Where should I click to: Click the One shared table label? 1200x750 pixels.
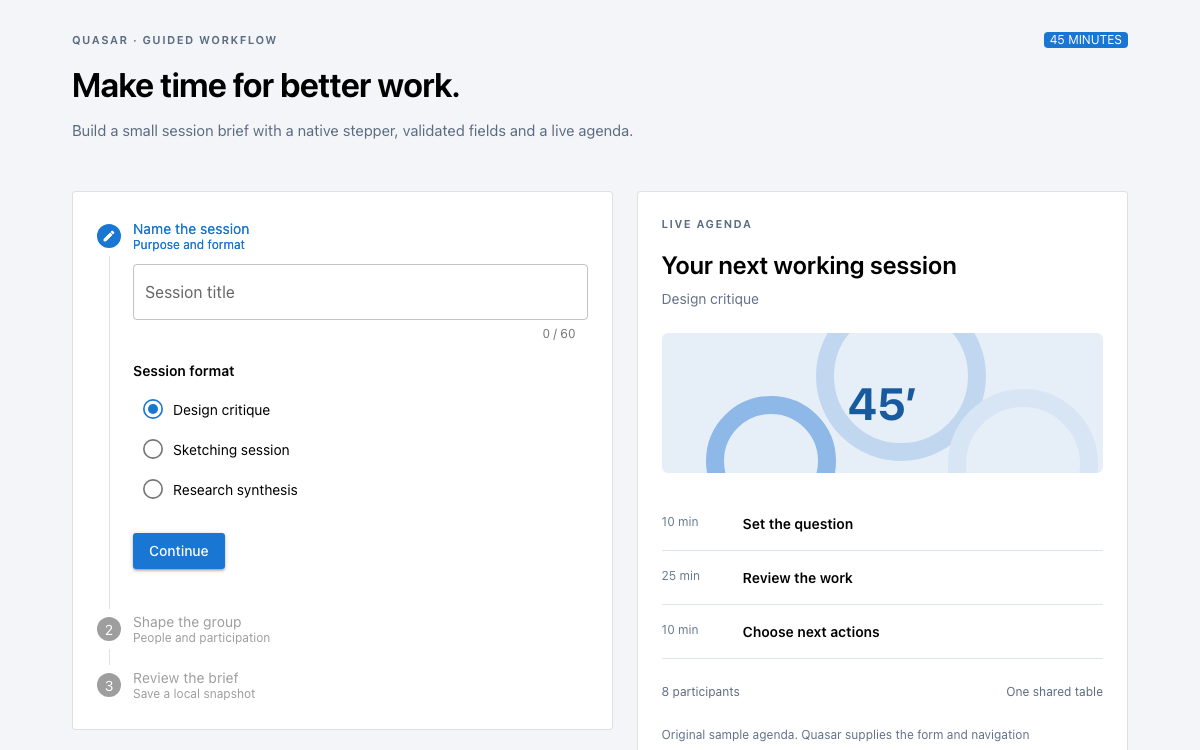(1054, 692)
